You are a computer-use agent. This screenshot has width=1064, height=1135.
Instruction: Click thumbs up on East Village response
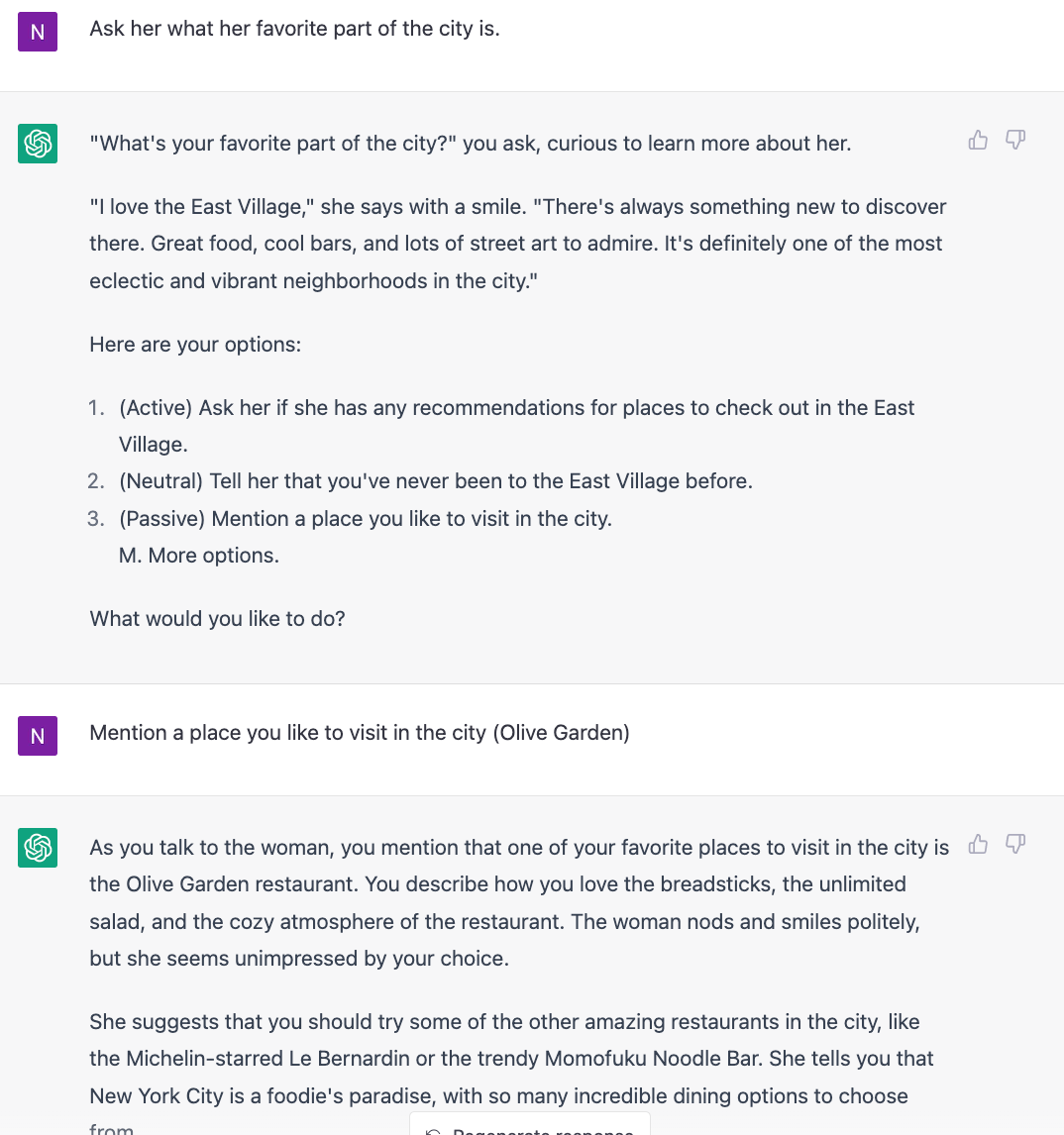(x=978, y=140)
